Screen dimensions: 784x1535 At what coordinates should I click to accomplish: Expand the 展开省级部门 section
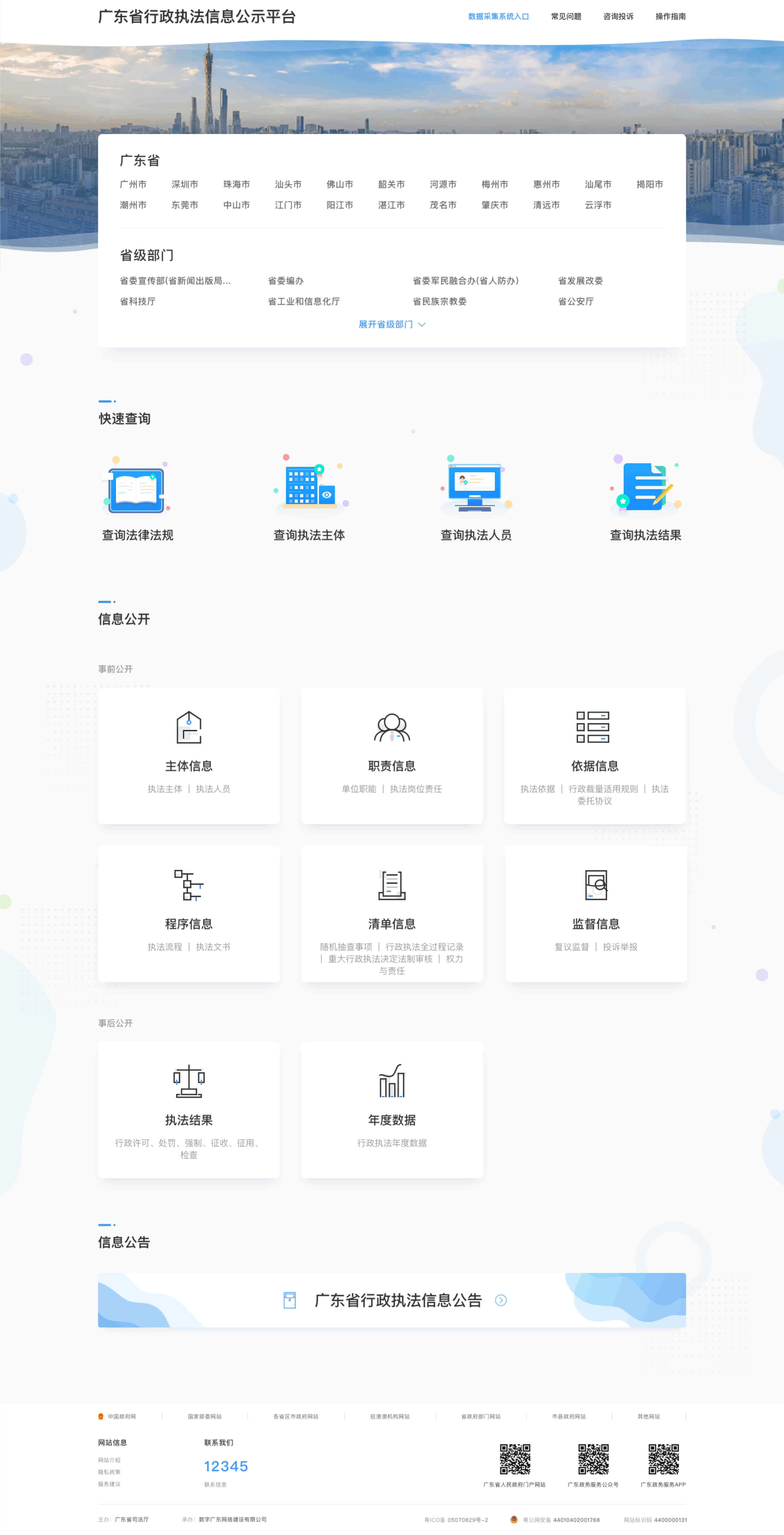391,325
